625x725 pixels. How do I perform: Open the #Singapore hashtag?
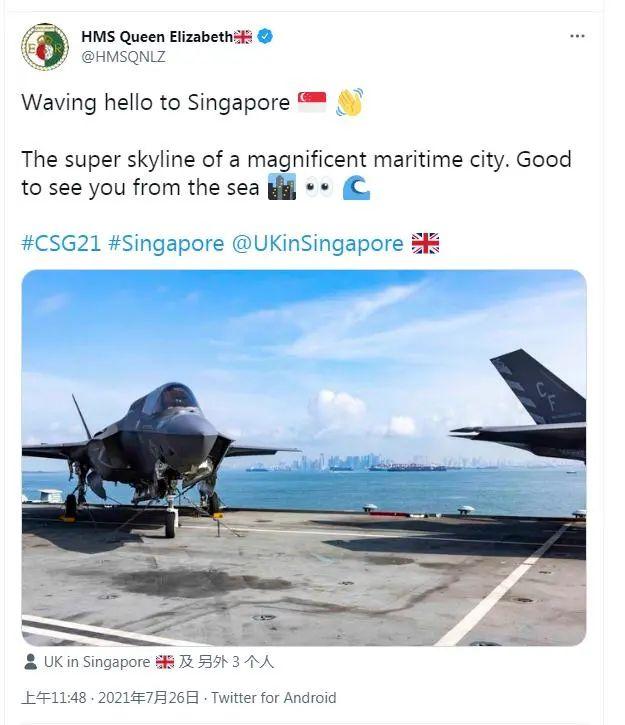[x=166, y=243]
